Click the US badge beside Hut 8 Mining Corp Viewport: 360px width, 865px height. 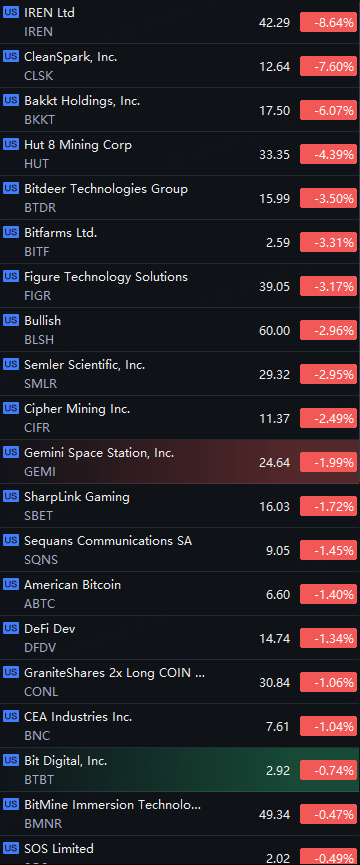[10, 145]
